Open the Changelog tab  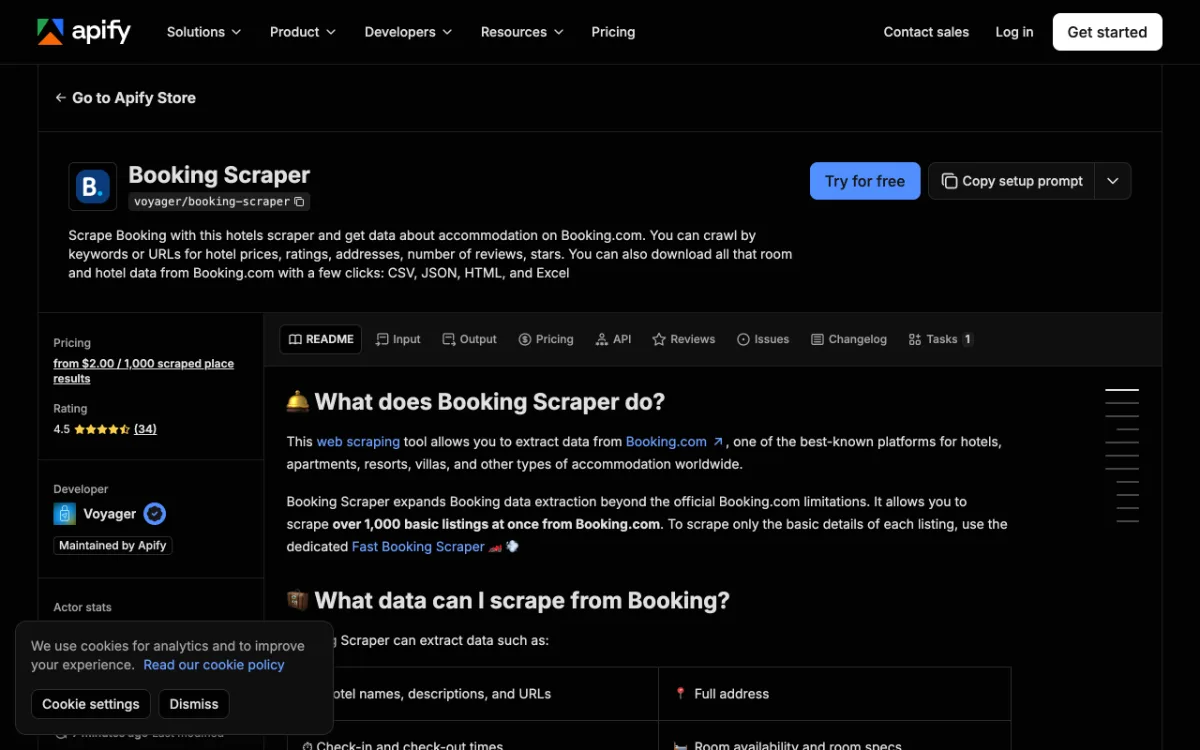(x=849, y=339)
